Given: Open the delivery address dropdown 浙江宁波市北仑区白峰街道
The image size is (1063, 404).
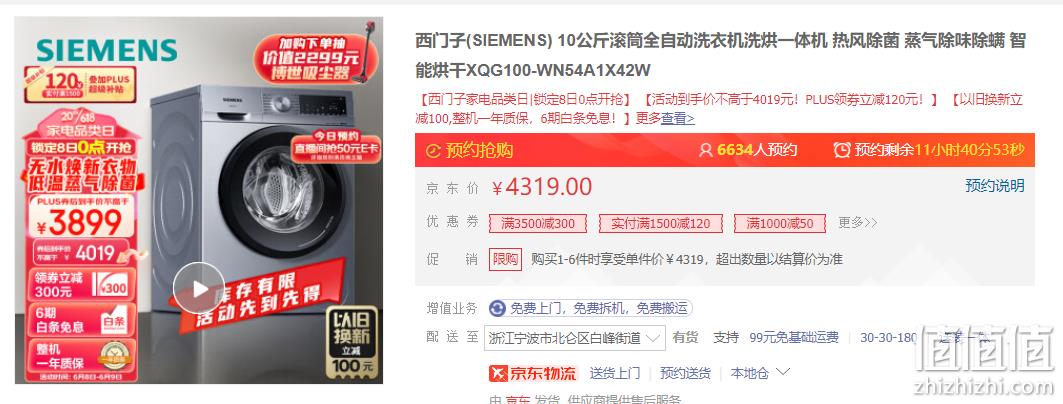Looking at the screenshot, I should coord(575,338).
